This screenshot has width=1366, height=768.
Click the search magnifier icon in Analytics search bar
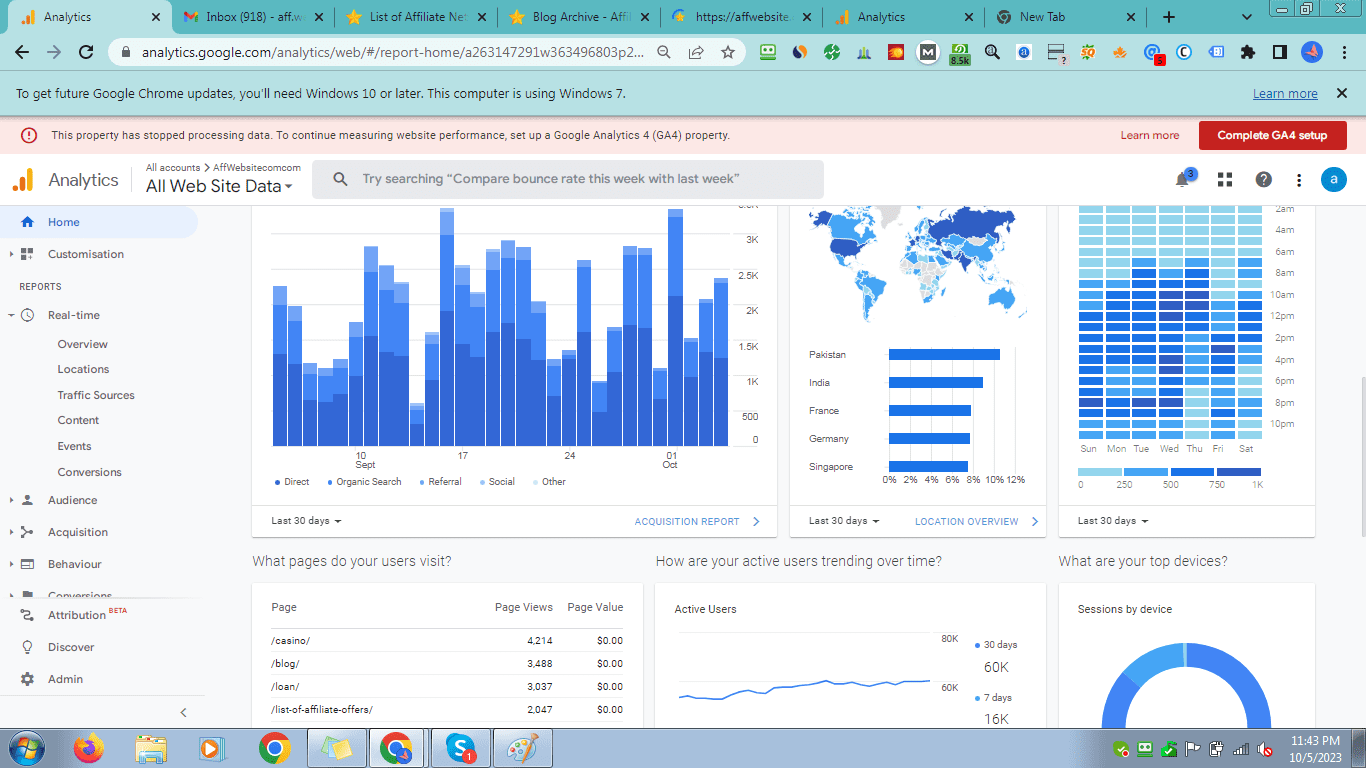[x=341, y=179]
